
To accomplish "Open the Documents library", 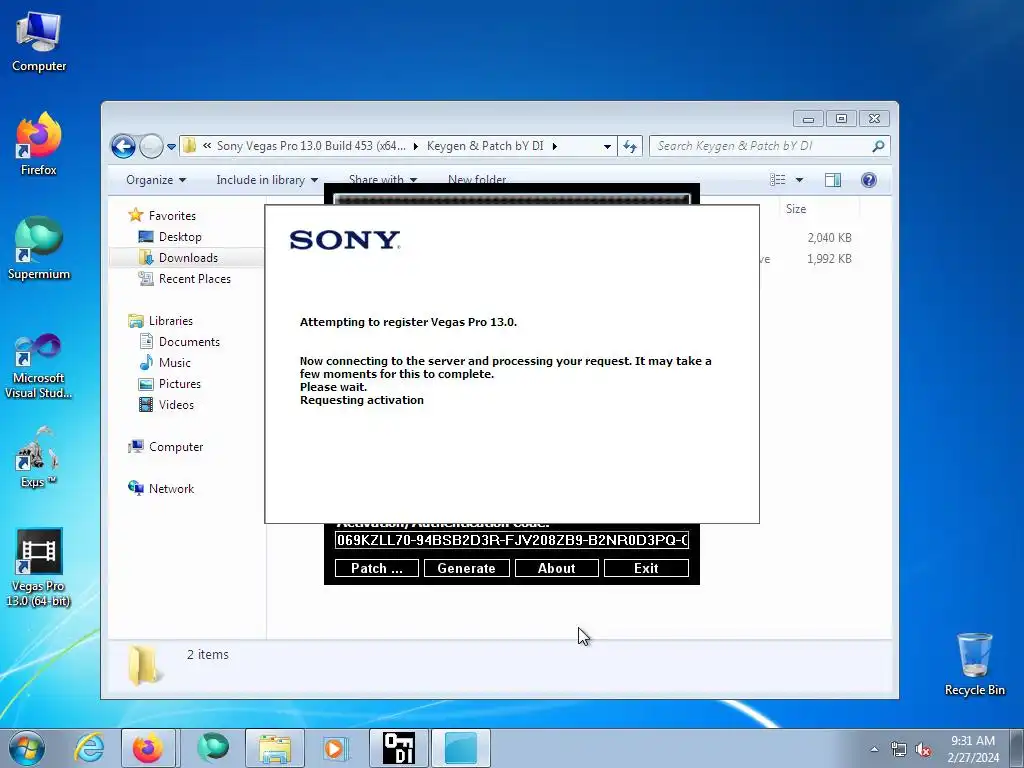I will pos(189,342).
